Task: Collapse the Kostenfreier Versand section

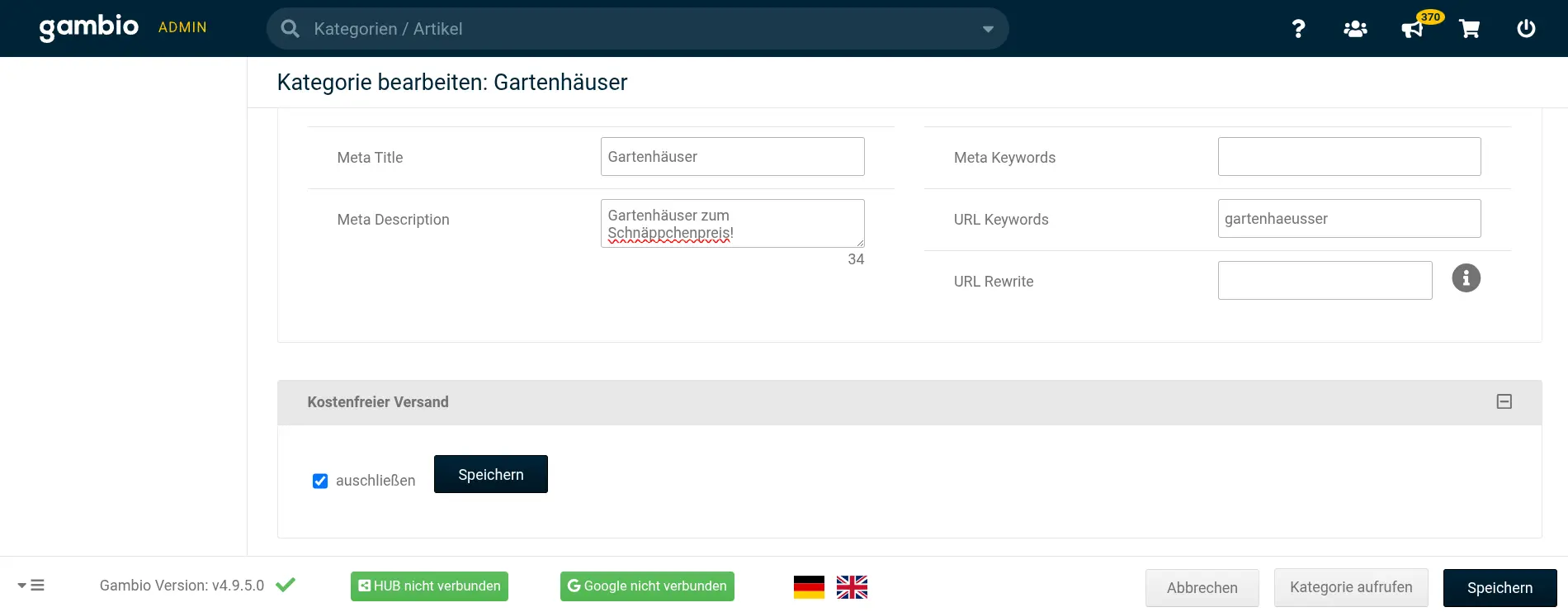Action: pyautogui.click(x=1504, y=401)
